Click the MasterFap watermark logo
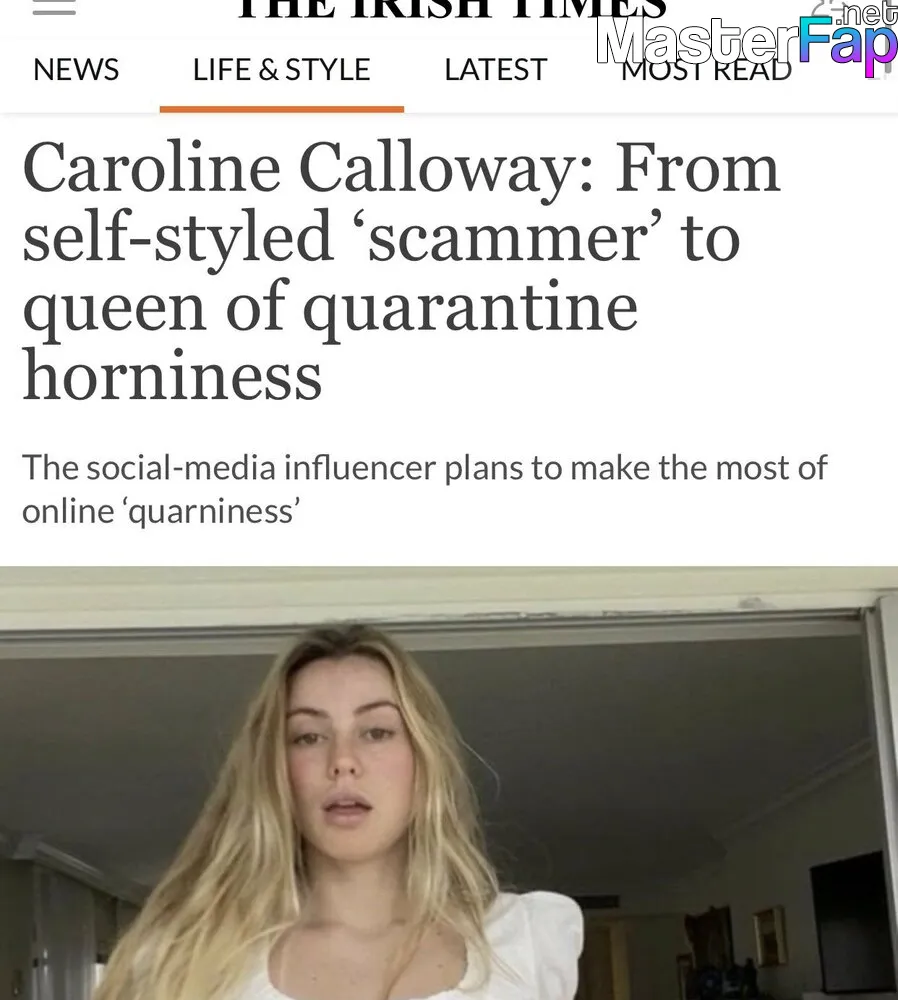 (x=747, y=40)
